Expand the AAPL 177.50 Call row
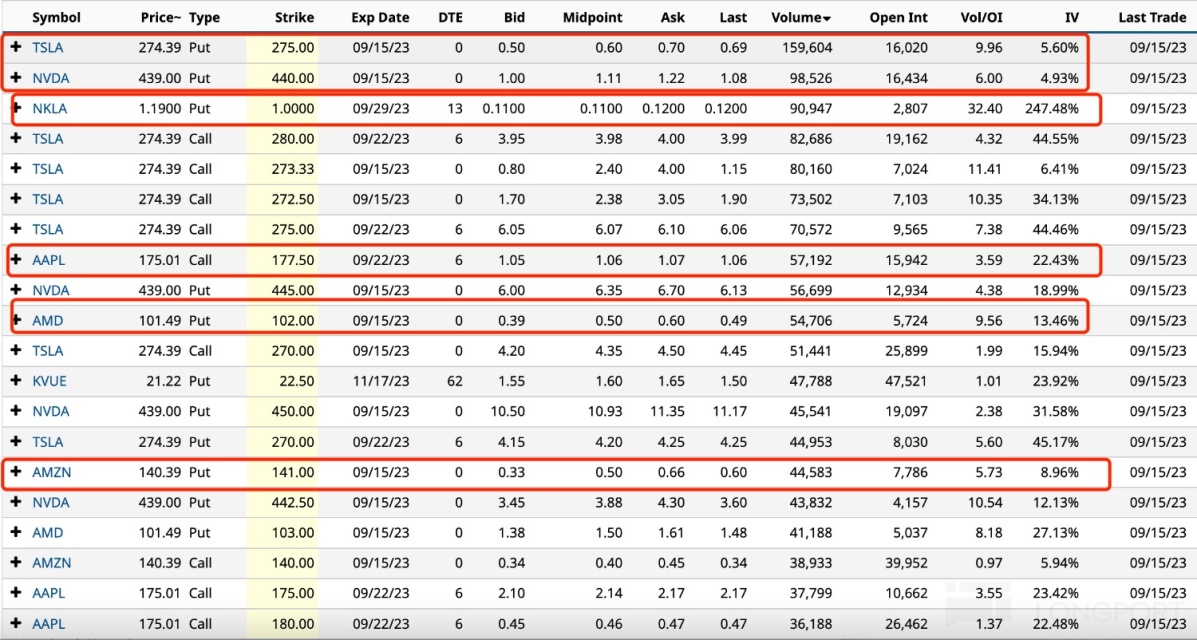The image size is (1197, 640). pyautogui.click(x=16, y=260)
